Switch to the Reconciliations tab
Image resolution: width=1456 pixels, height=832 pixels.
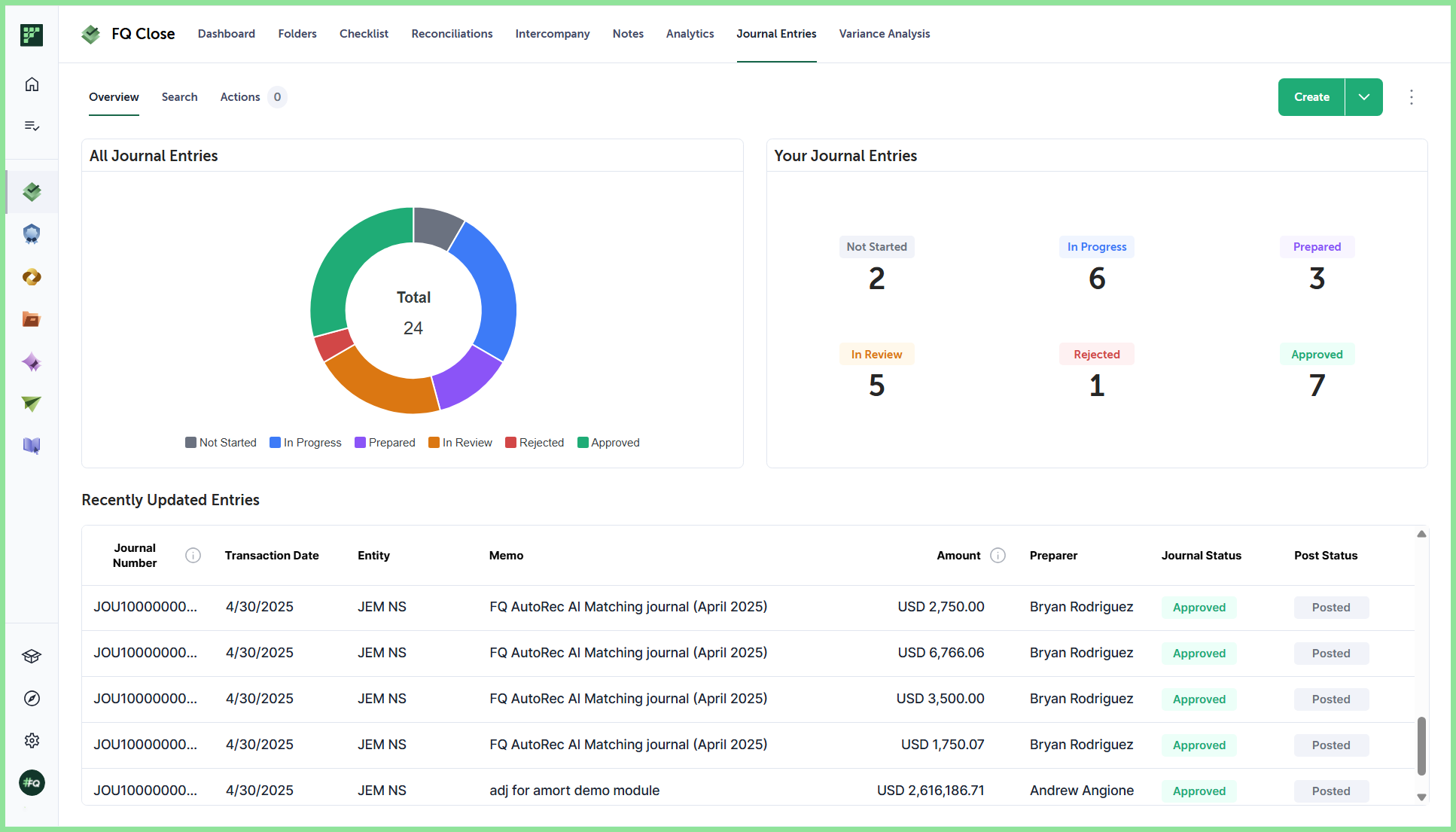(452, 34)
